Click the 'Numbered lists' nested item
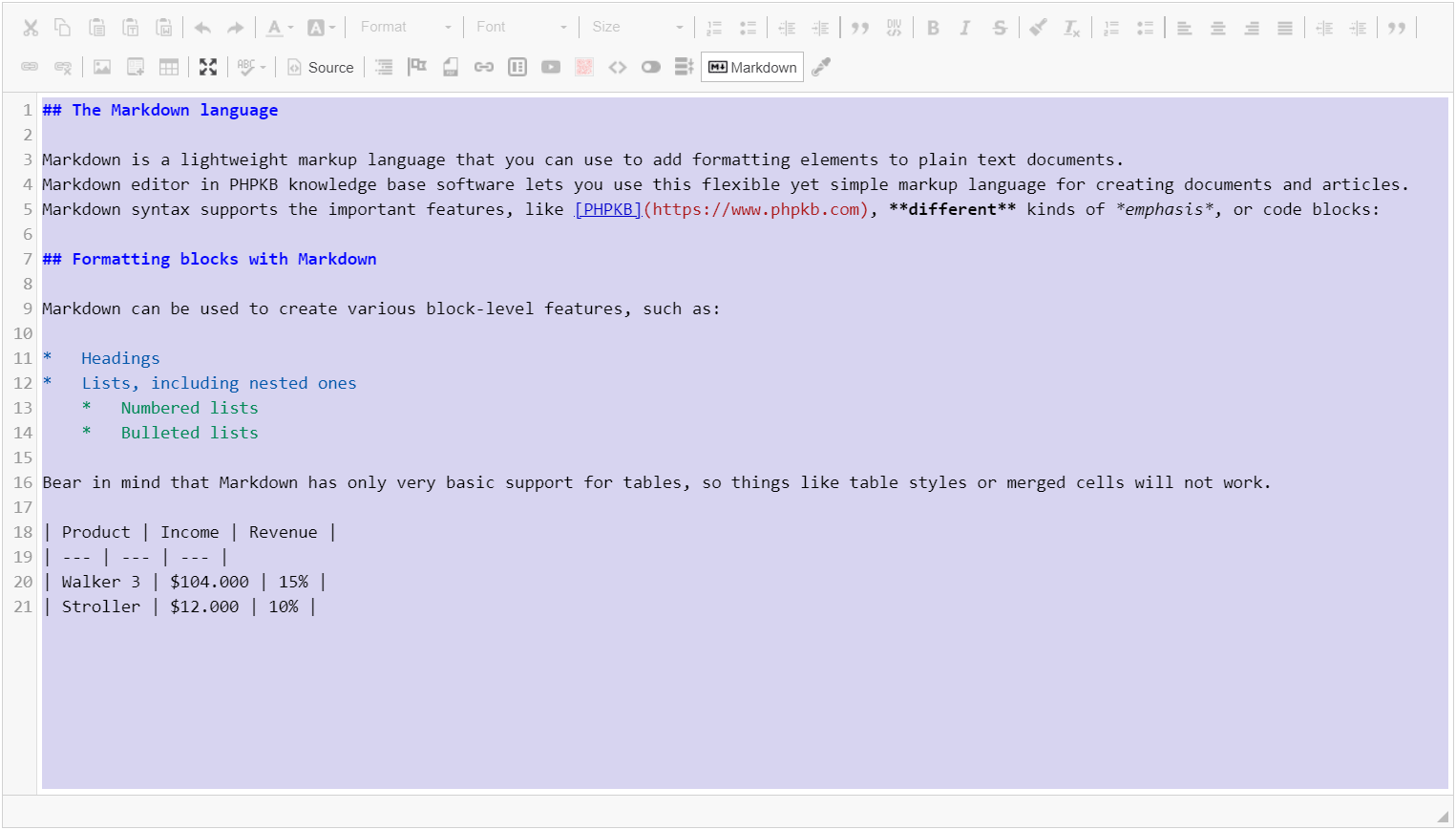Image resolution: width=1456 pixels, height=830 pixels. click(x=189, y=408)
